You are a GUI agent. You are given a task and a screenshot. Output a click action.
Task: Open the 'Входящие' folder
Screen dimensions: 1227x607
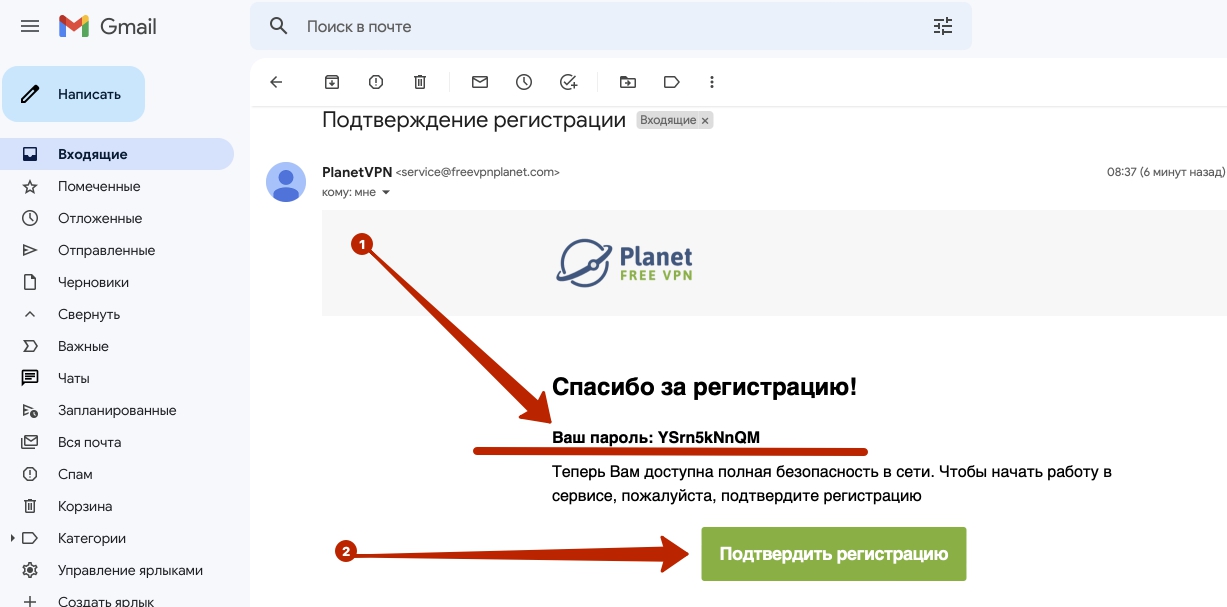pyautogui.click(x=117, y=154)
